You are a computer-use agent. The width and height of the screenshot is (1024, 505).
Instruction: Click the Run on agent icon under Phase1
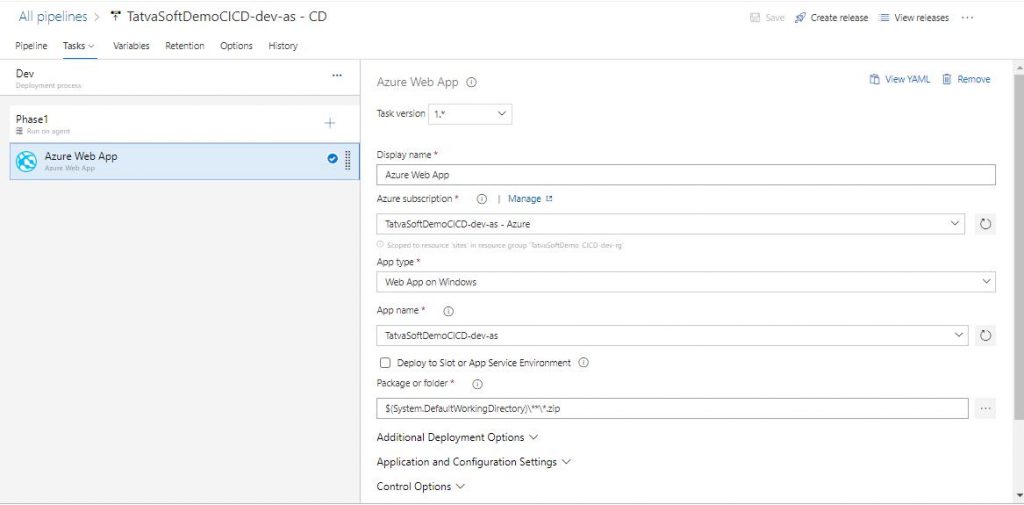(x=19, y=131)
